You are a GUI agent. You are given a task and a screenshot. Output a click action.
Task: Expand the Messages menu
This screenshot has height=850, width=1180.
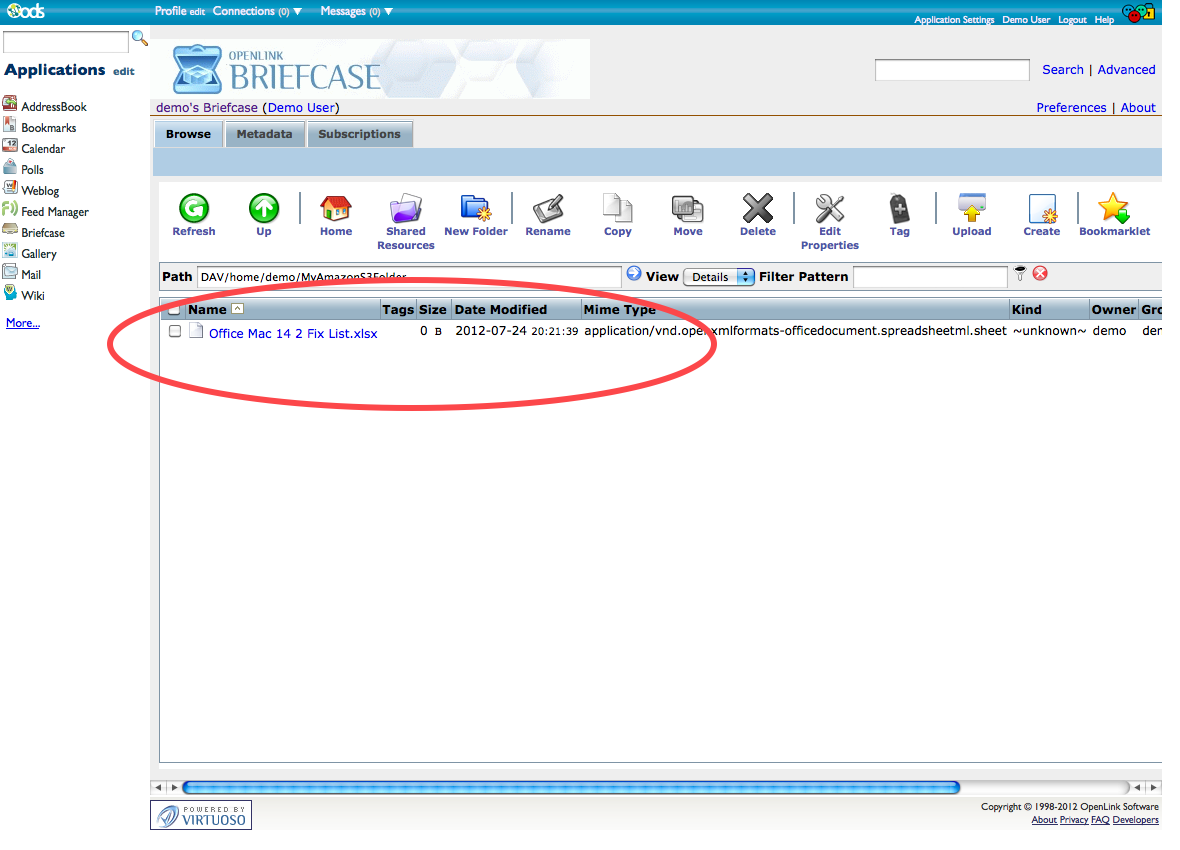tap(356, 11)
